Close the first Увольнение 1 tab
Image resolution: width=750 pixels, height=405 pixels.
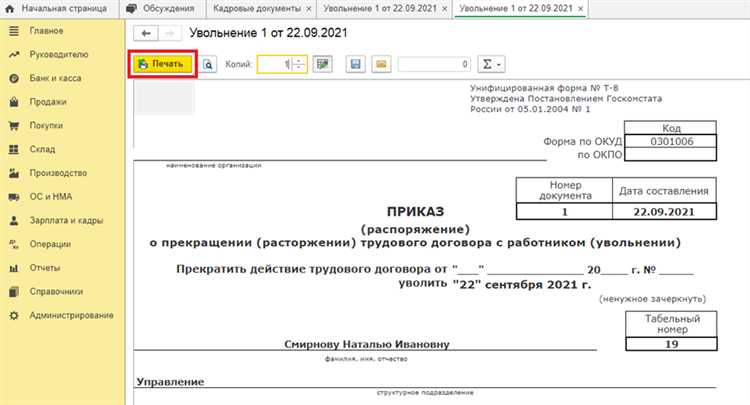(444, 9)
